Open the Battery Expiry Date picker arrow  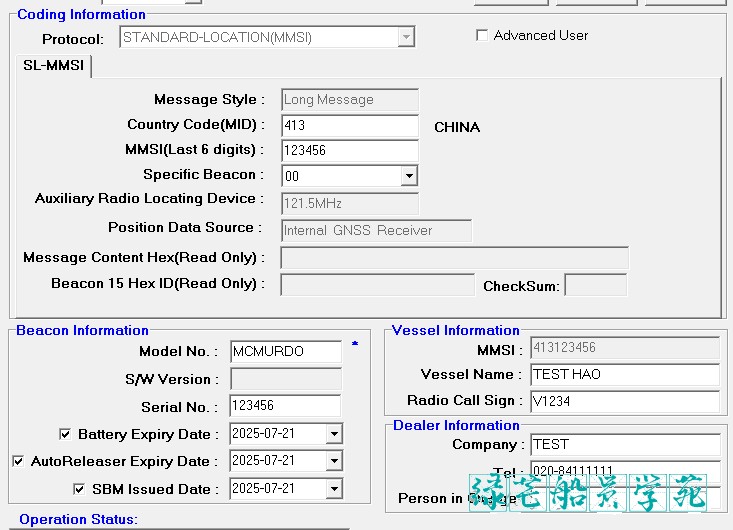(x=334, y=434)
